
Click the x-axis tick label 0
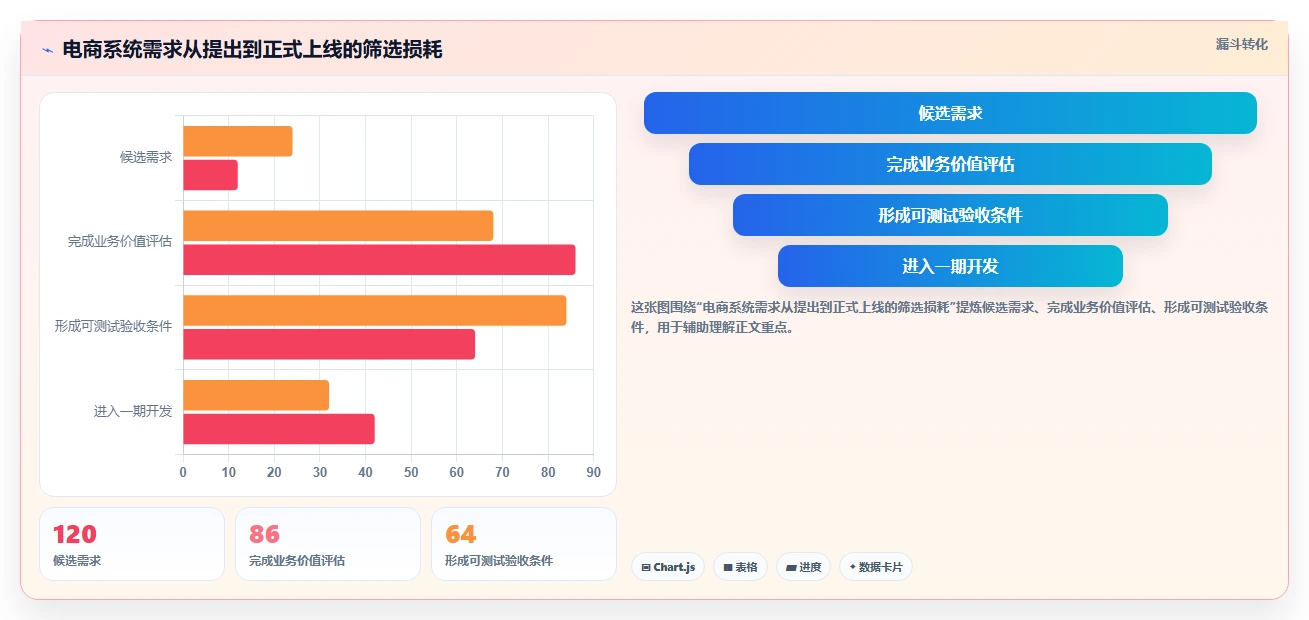(x=183, y=472)
